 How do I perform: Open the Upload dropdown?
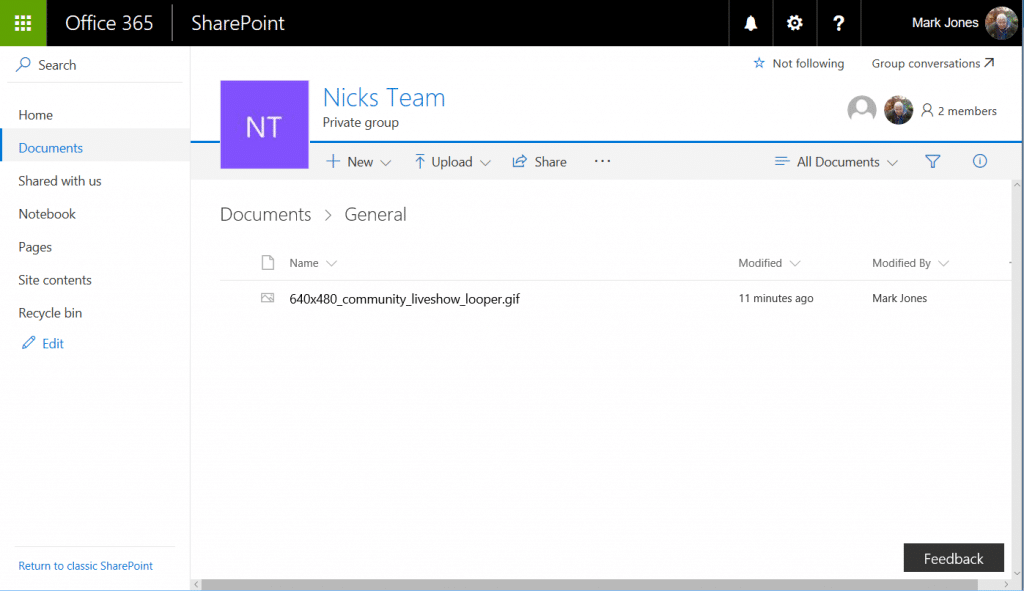(x=452, y=161)
